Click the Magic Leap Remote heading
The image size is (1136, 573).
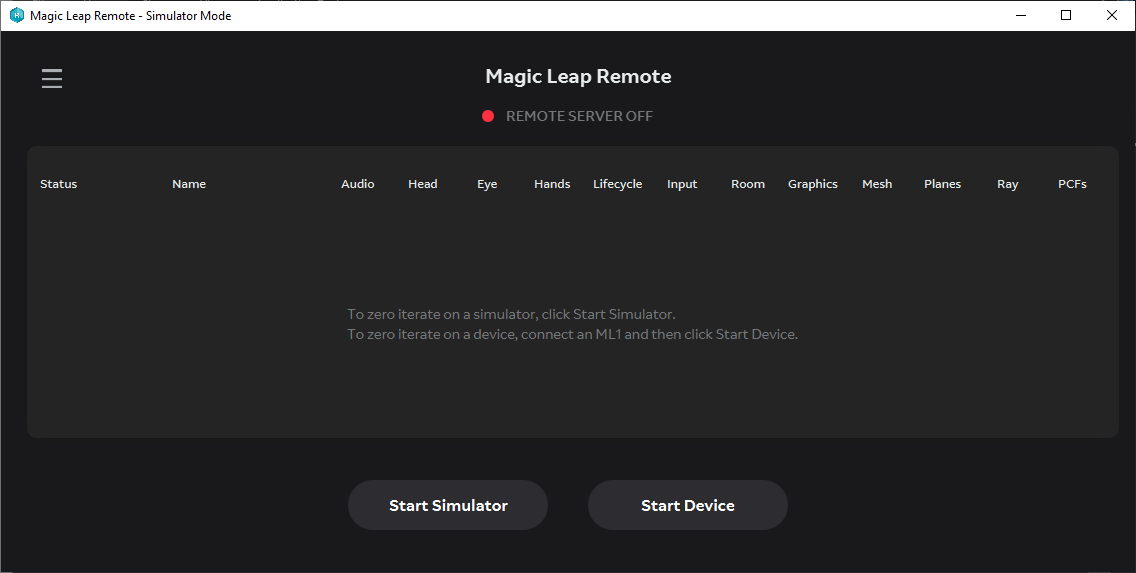click(578, 76)
